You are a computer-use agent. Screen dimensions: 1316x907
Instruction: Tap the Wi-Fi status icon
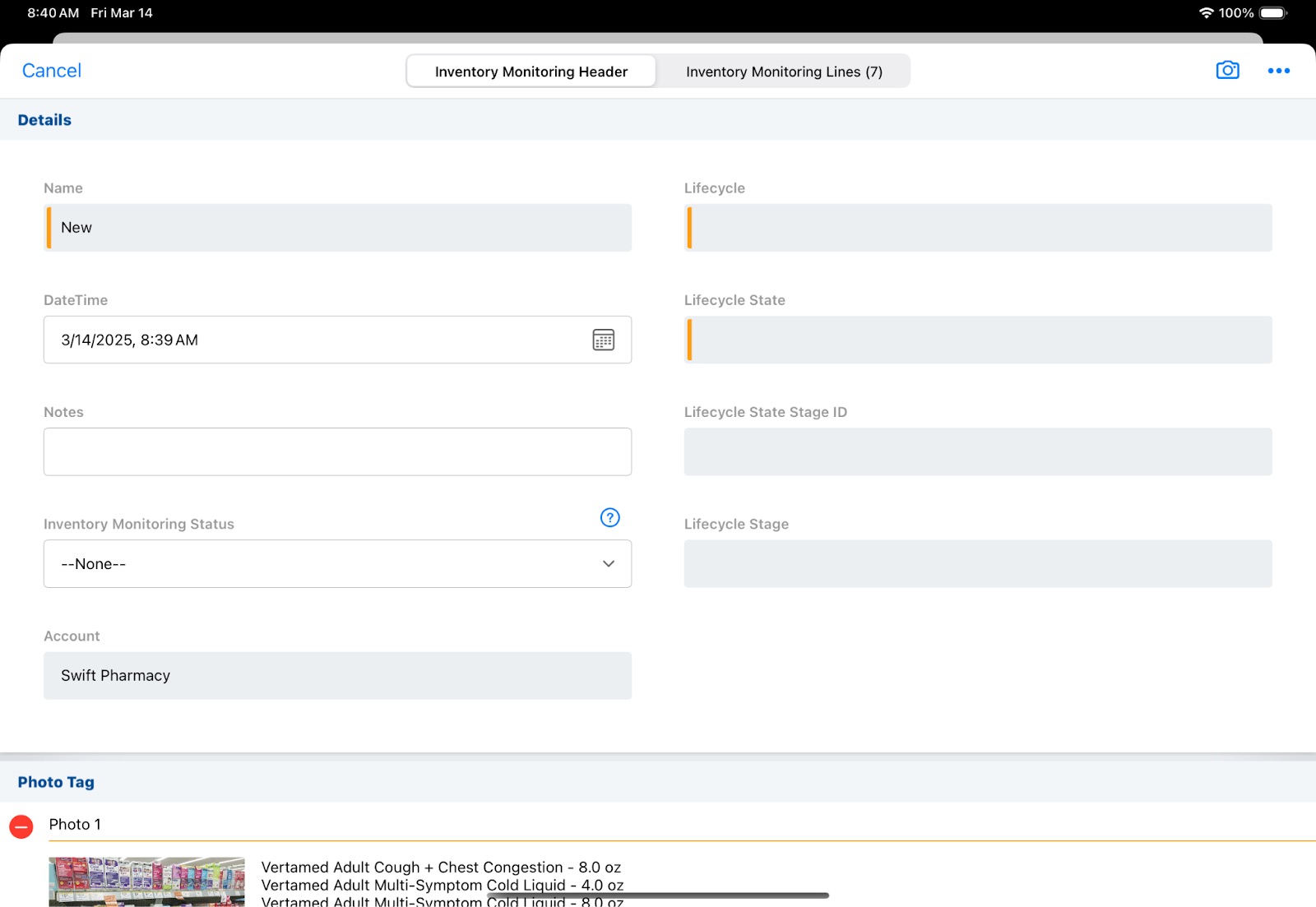point(1206,13)
